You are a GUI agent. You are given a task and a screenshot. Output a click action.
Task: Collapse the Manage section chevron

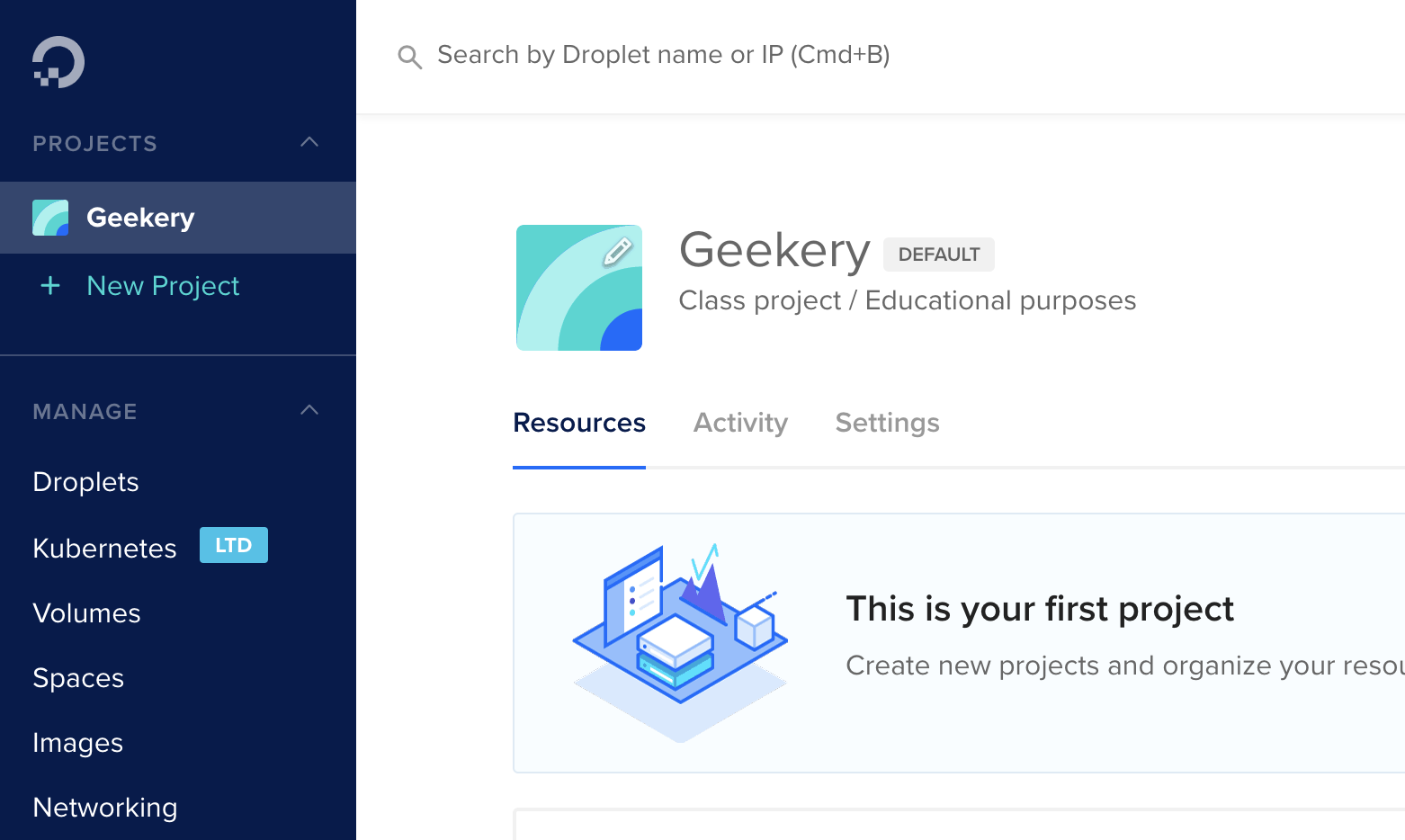(309, 410)
